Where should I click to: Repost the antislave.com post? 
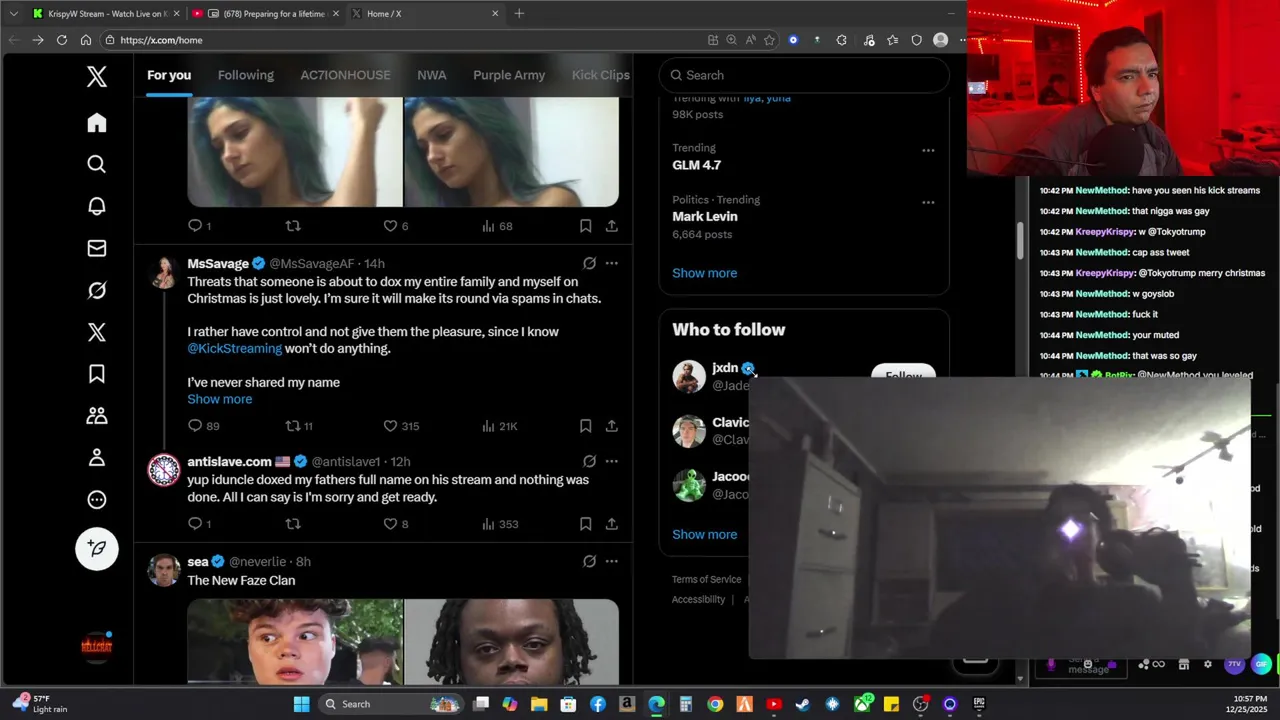pyautogui.click(x=293, y=524)
